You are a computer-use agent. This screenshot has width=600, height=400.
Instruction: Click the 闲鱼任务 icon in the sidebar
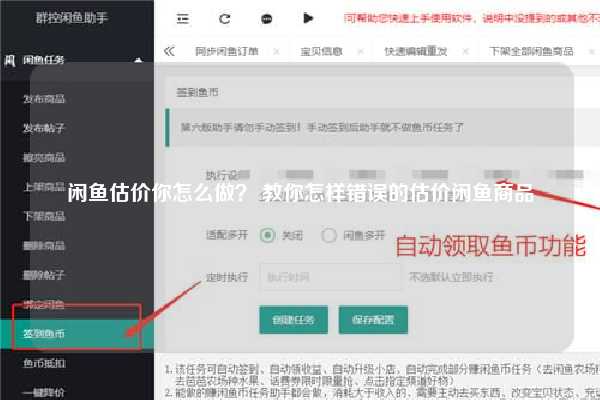point(10,60)
